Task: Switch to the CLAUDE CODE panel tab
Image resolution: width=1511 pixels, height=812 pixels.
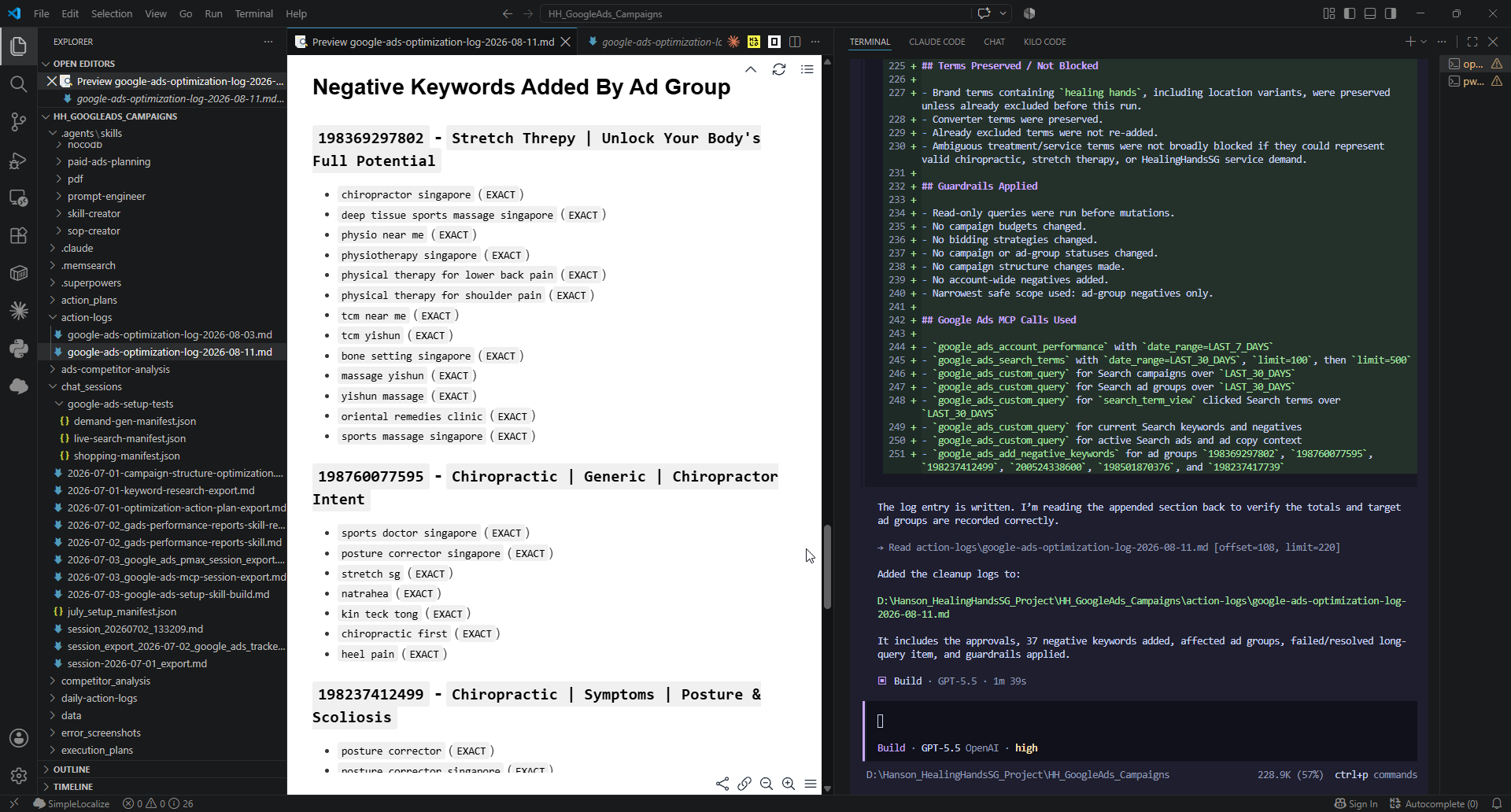Action: [x=937, y=42]
